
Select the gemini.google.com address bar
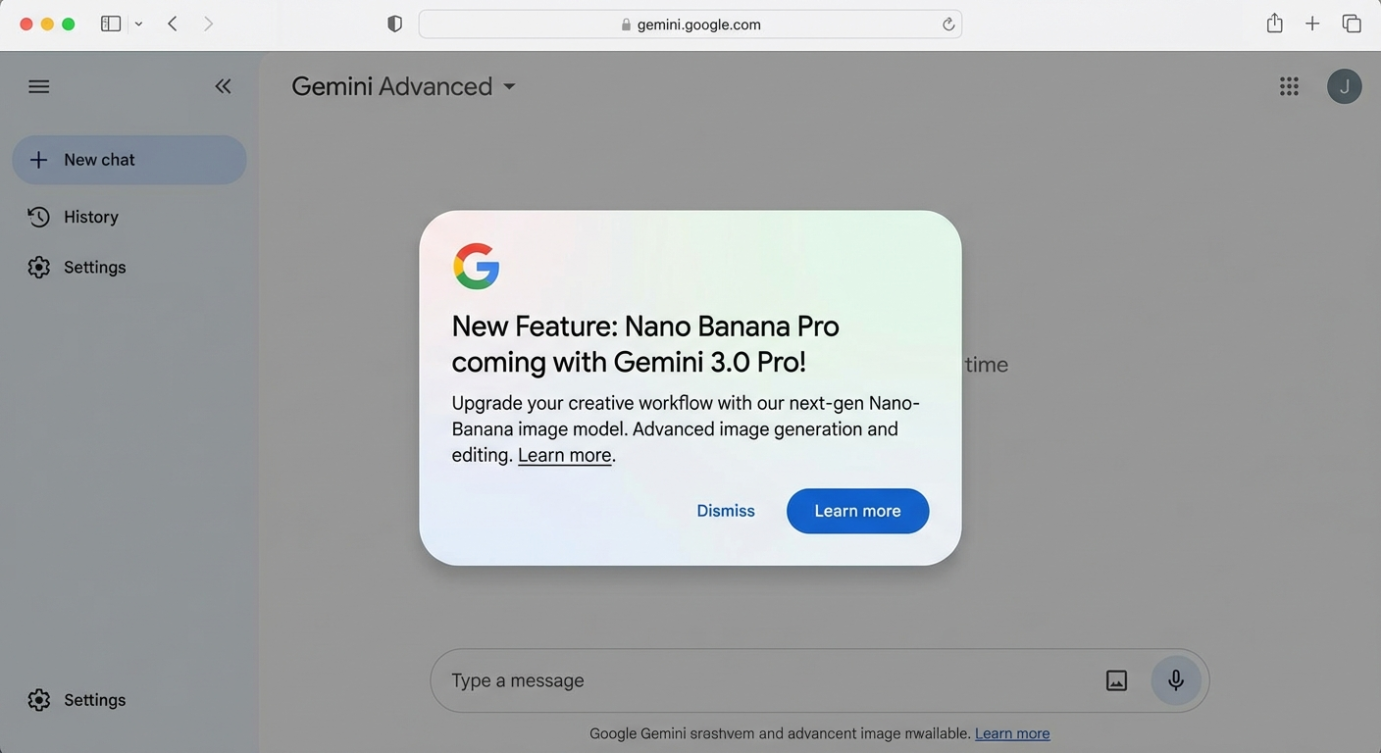(x=690, y=24)
